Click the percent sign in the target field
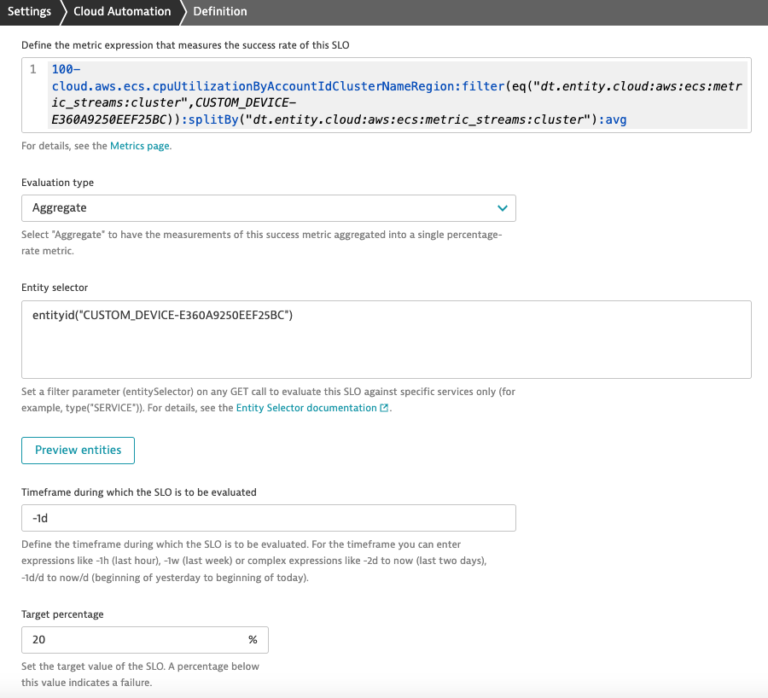The image size is (768, 698). [253, 640]
